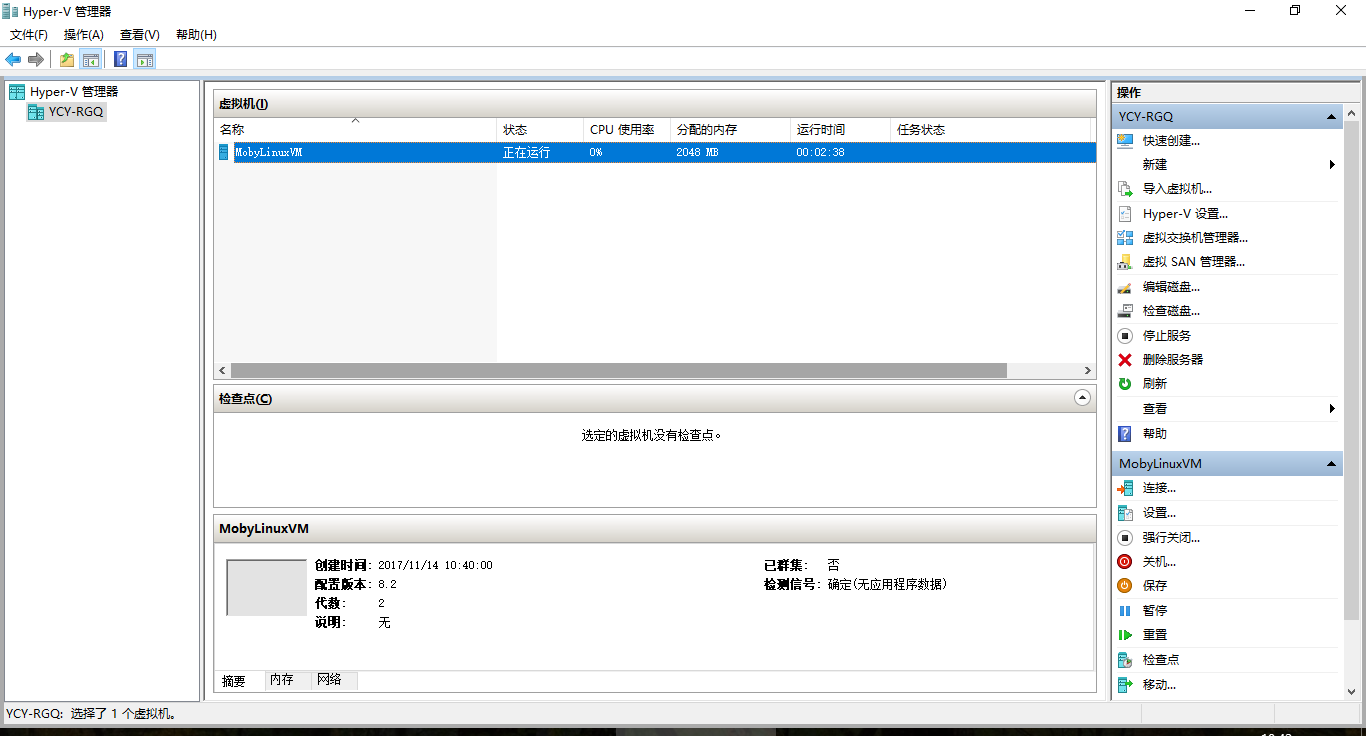The width and height of the screenshot is (1366, 736).
Task: Click the 停止服务 icon
Action: click(x=1125, y=336)
